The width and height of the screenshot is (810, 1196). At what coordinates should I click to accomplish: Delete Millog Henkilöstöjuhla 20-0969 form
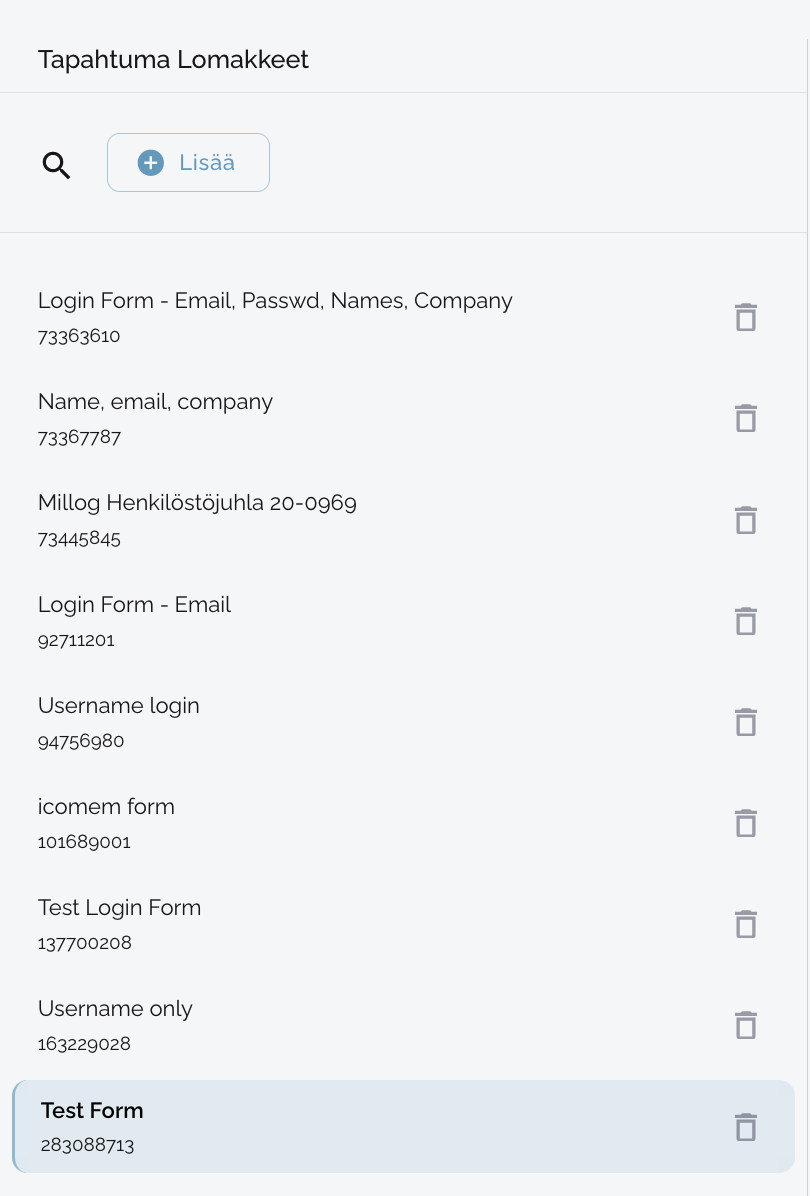click(x=745, y=520)
